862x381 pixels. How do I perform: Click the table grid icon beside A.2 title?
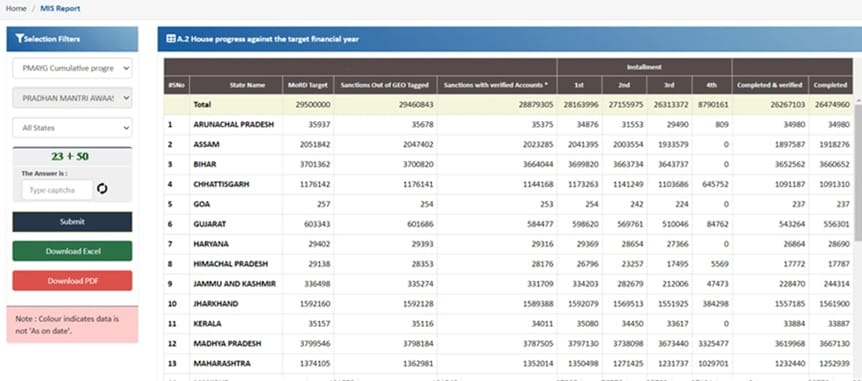tap(171, 39)
